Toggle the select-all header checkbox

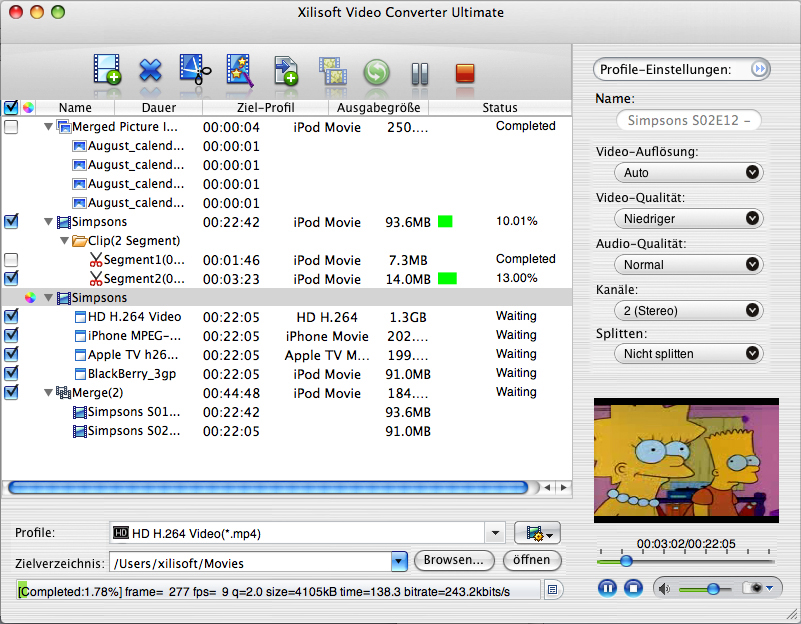11,107
